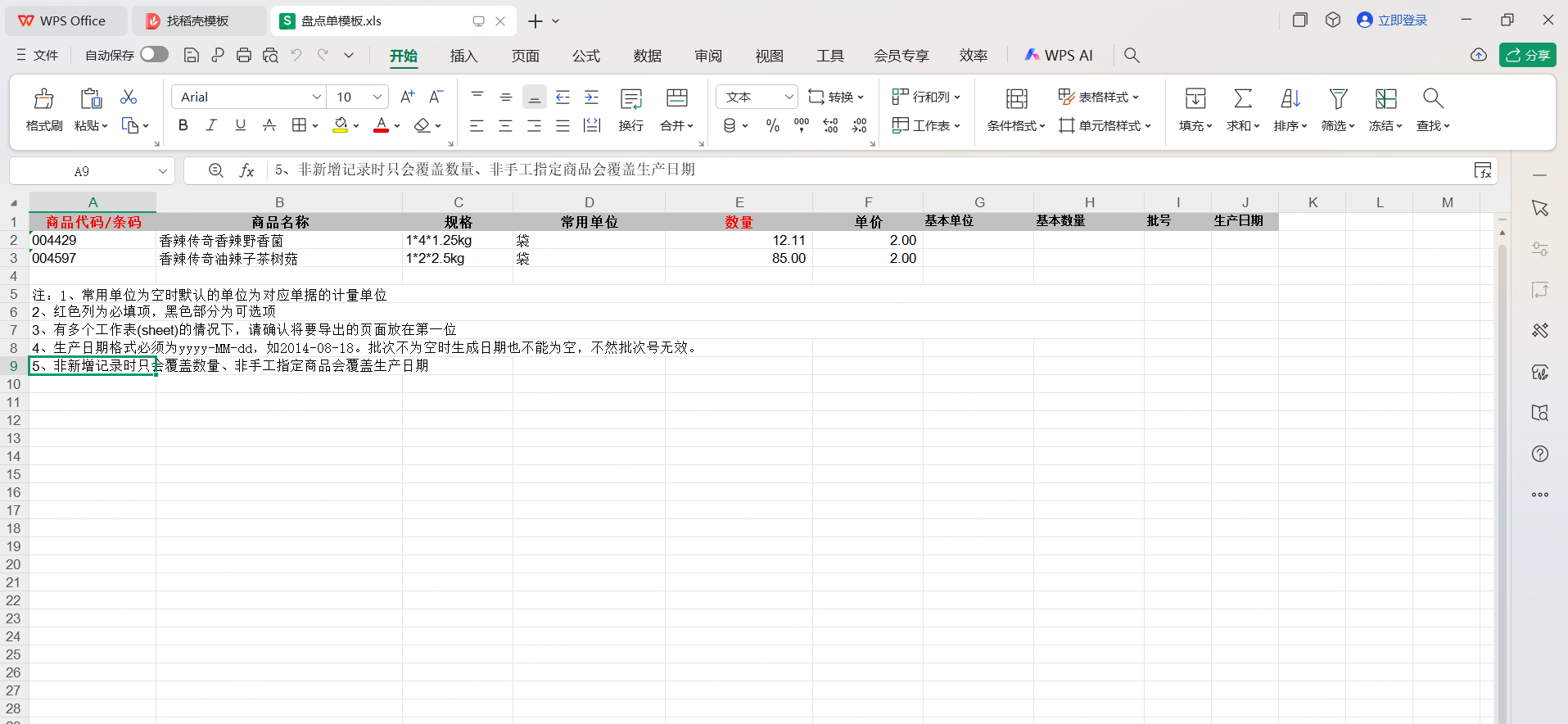
Task: Toggle Underline formatting
Action: click(240, 125)
